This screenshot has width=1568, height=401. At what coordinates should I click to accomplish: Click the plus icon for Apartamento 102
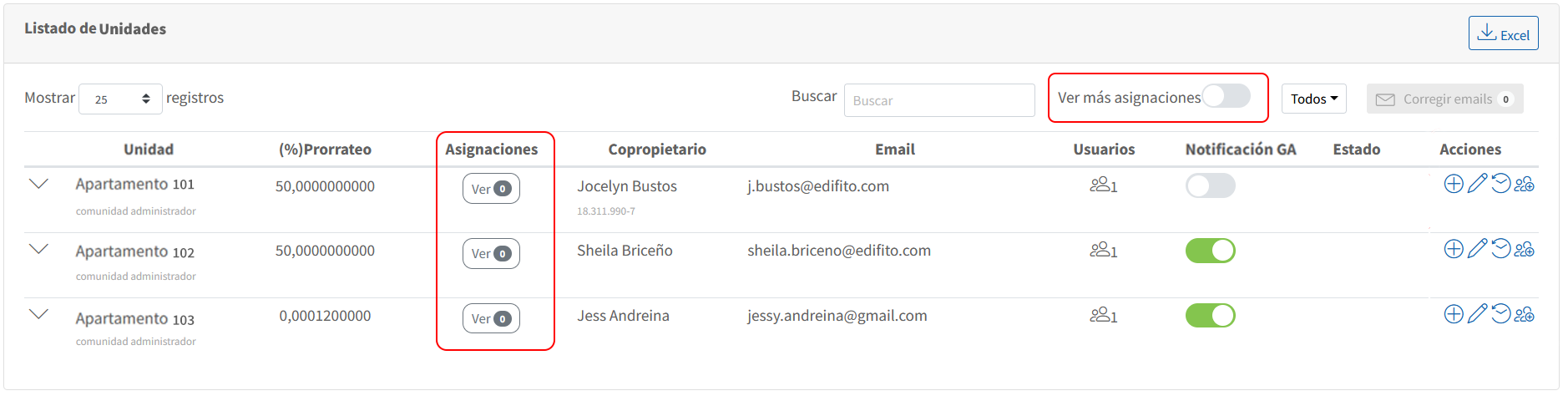(x=1454, y=249)
